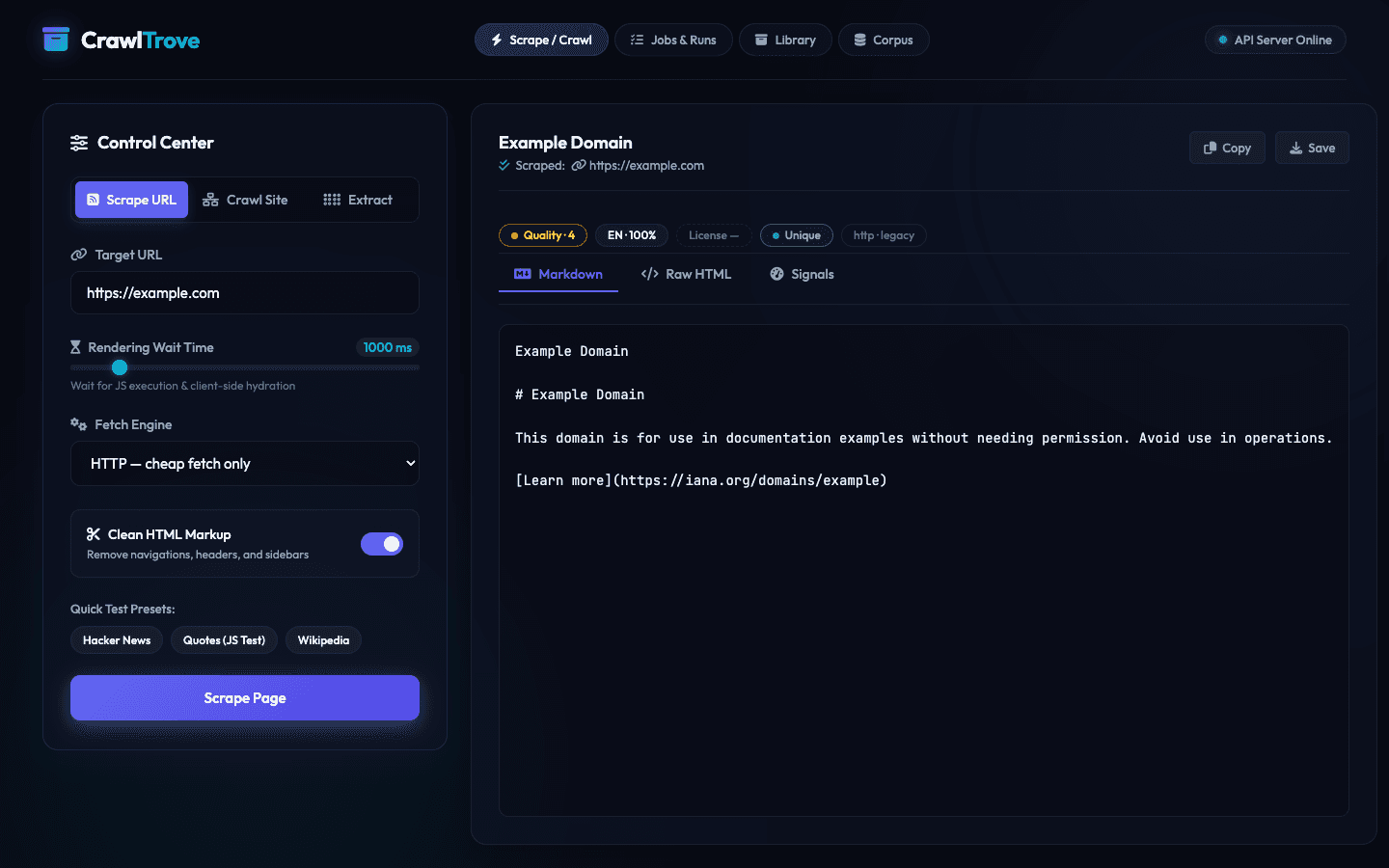Click the API Server Online status badge
1389x868 pixels.
[x=1275, y=40]
